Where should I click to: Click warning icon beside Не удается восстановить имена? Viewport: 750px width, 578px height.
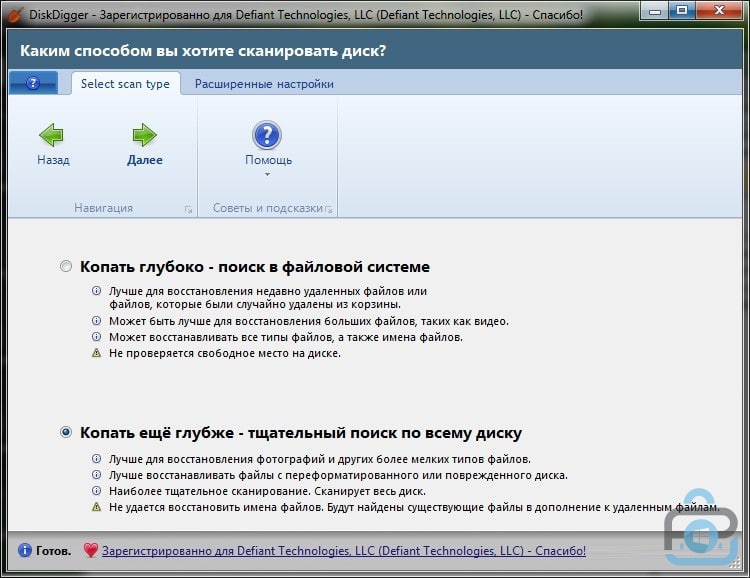pyautogui.click(x=96, y=507)
